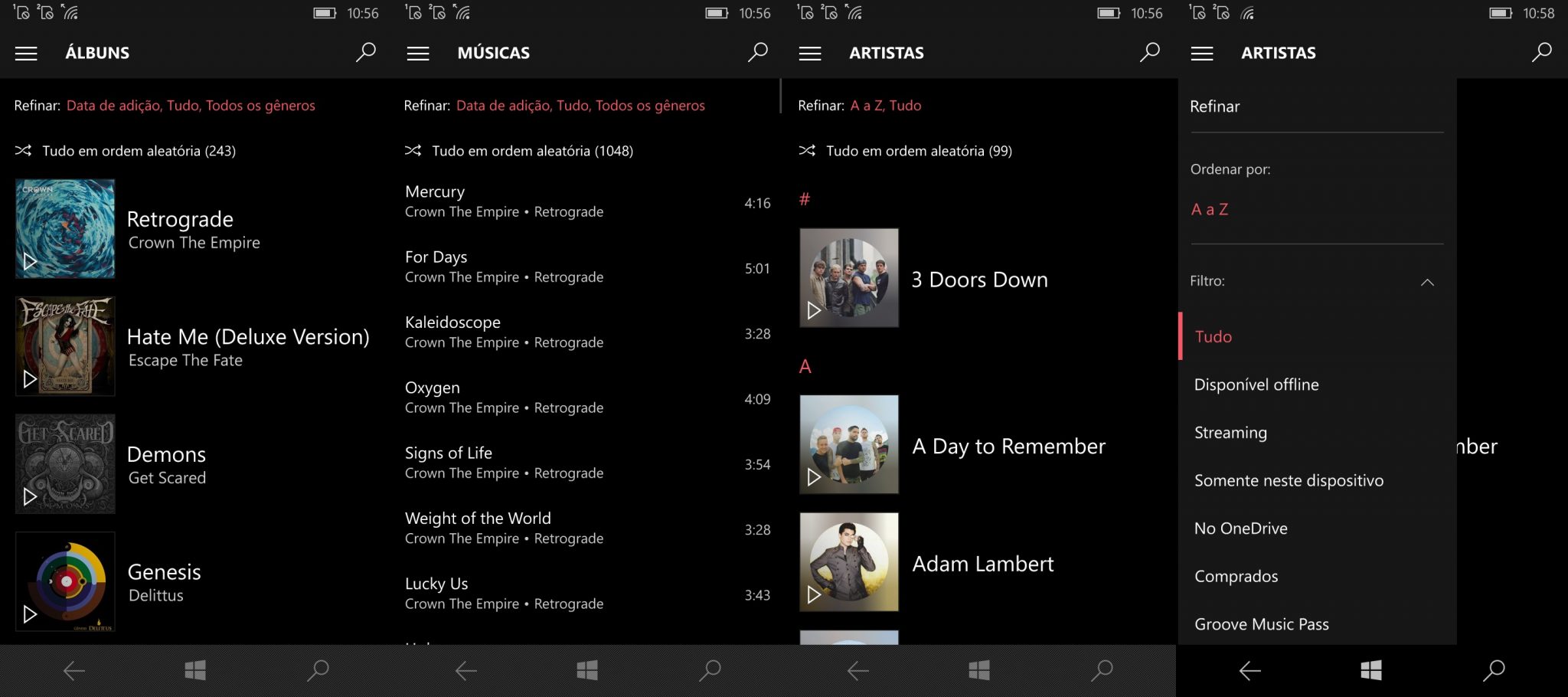
Task: Change 'A a Z' sort order option
Action: [1210, 209]
